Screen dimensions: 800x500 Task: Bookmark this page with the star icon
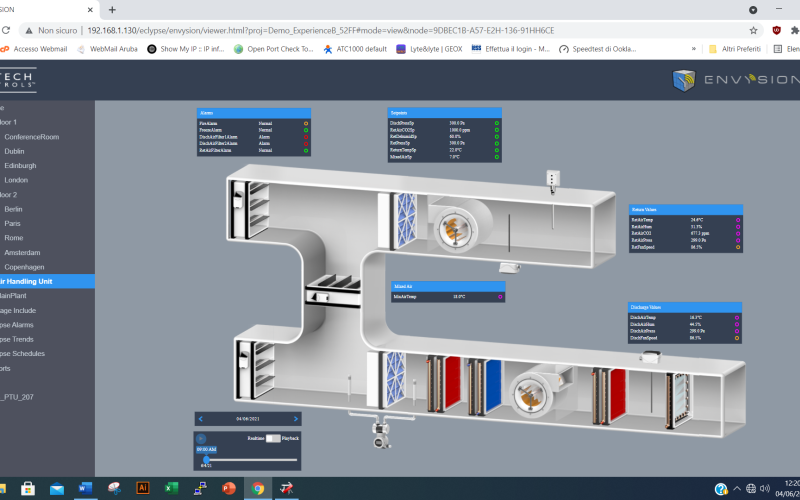click(753, 30)
